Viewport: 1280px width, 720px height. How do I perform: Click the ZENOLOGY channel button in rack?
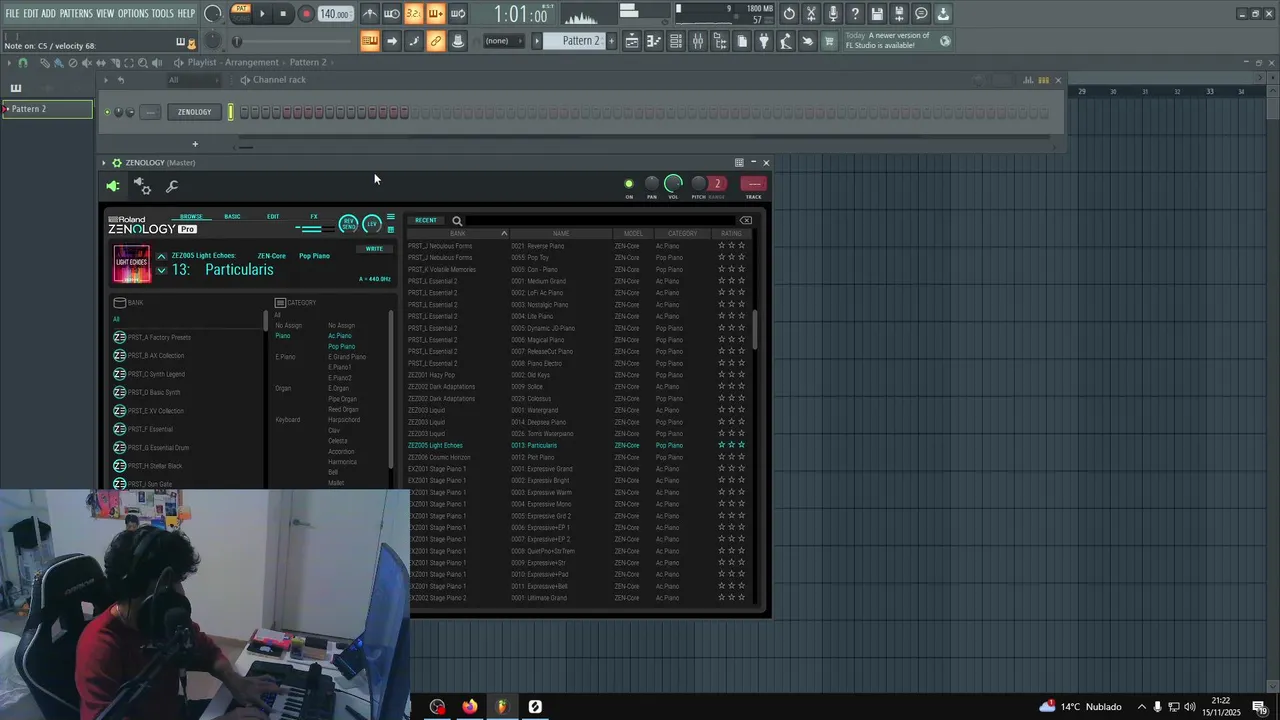point(194,112)
